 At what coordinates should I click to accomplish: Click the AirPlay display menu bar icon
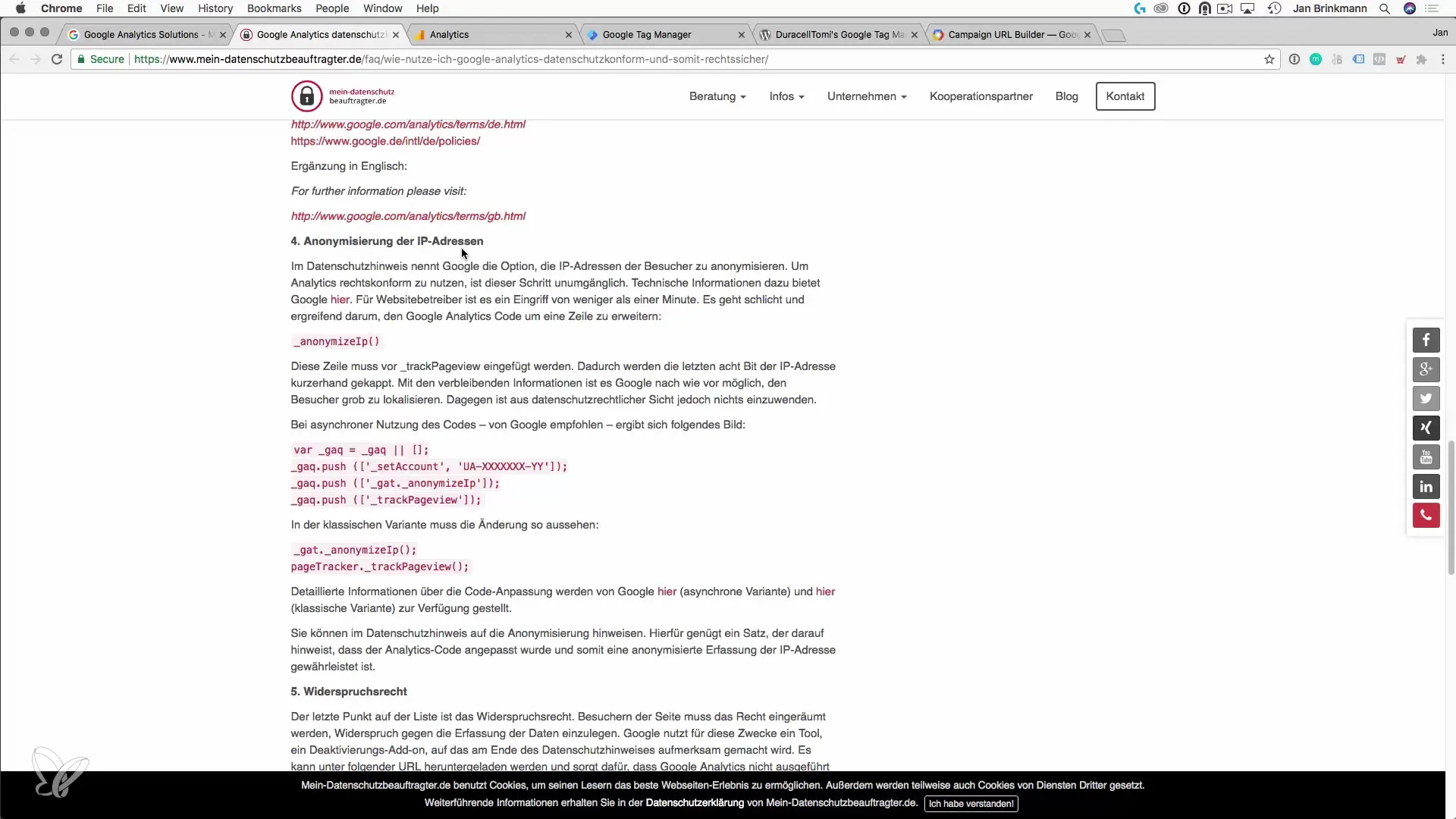1248,8
